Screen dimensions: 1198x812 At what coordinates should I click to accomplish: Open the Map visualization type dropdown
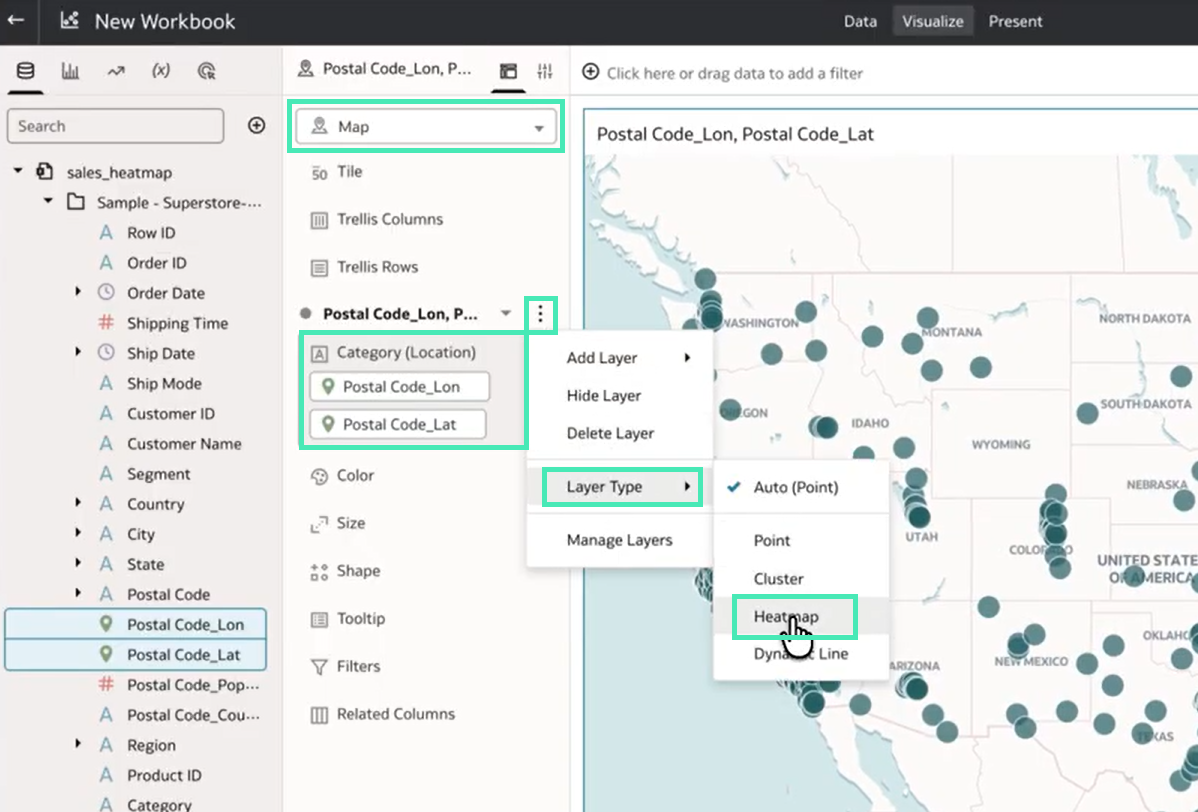click(x=426, y=127)
